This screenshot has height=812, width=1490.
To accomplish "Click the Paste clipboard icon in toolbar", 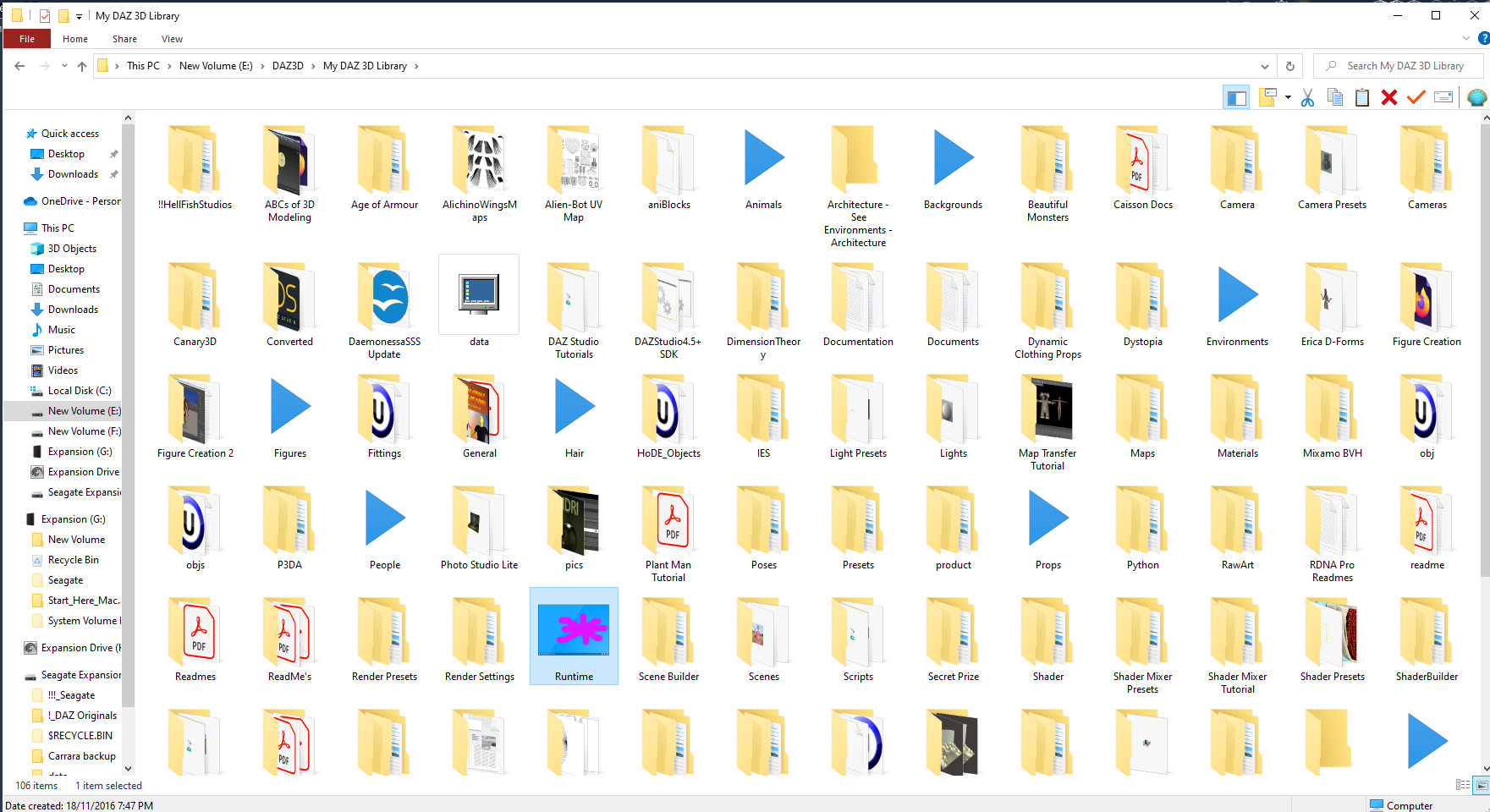I will point(1362,98).
